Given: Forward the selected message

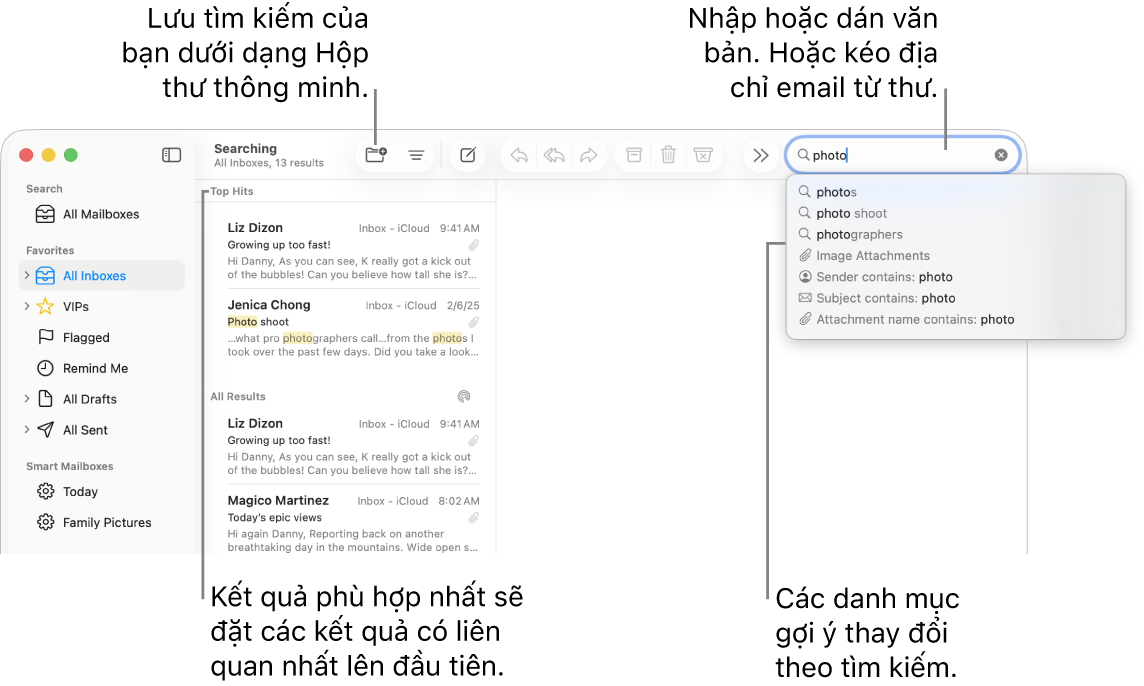Looking at the screenshot, I should click(x=589, y=155).
